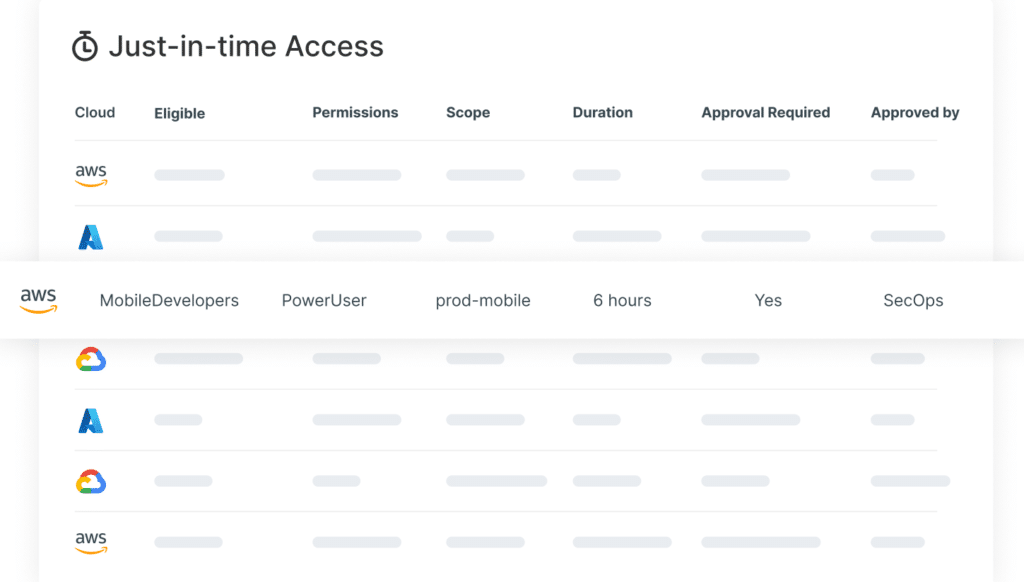Click the prod-mobile scope value
This screenshot has height=582, width=1024.
[483, 300]
